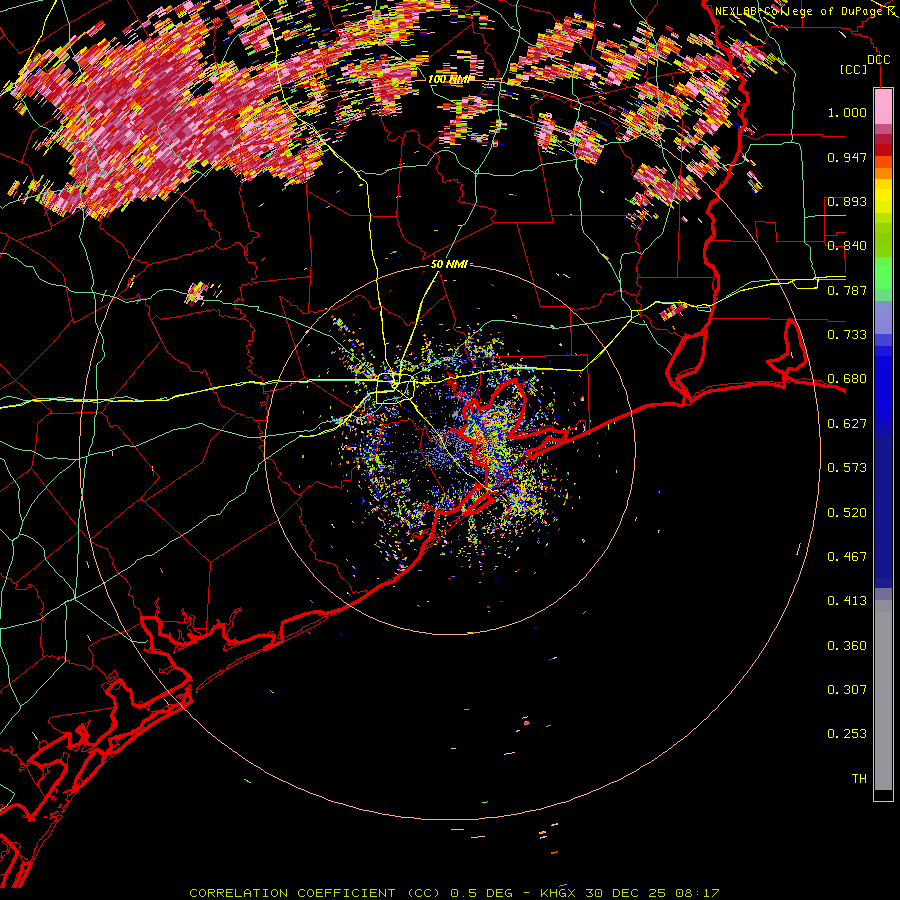This screenshot has width=900, height=900.
Task: Click the 0.840 legend value
Action: click(x=847, y=246)
